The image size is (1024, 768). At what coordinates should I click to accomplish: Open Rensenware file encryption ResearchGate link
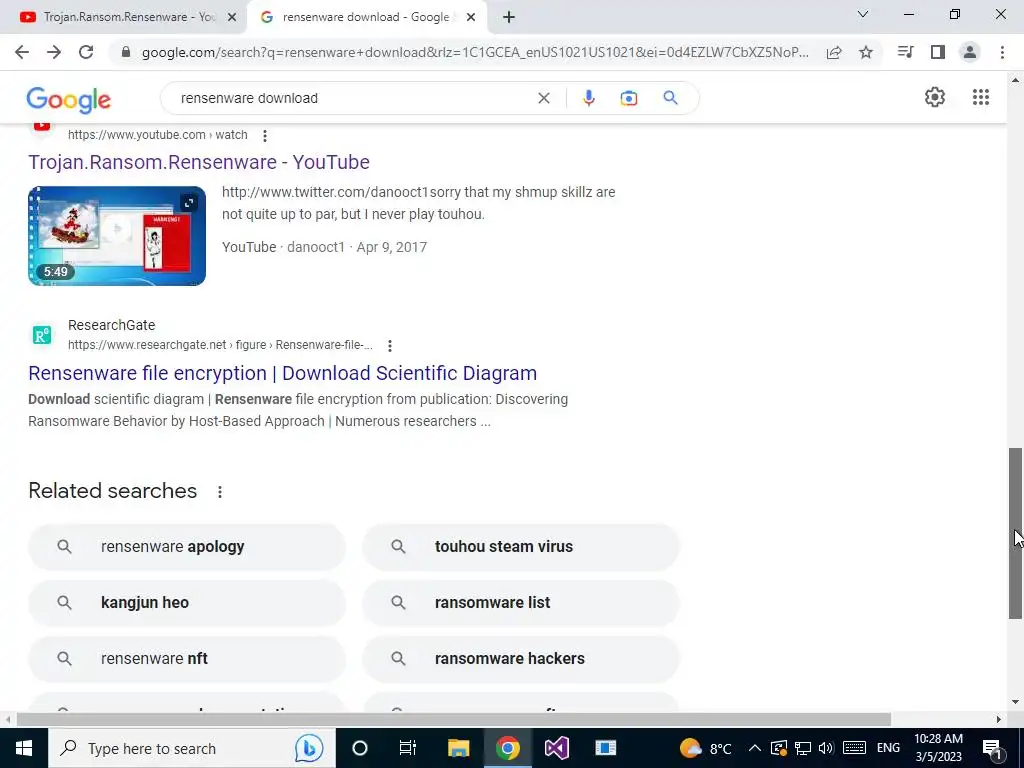point(282,373)
